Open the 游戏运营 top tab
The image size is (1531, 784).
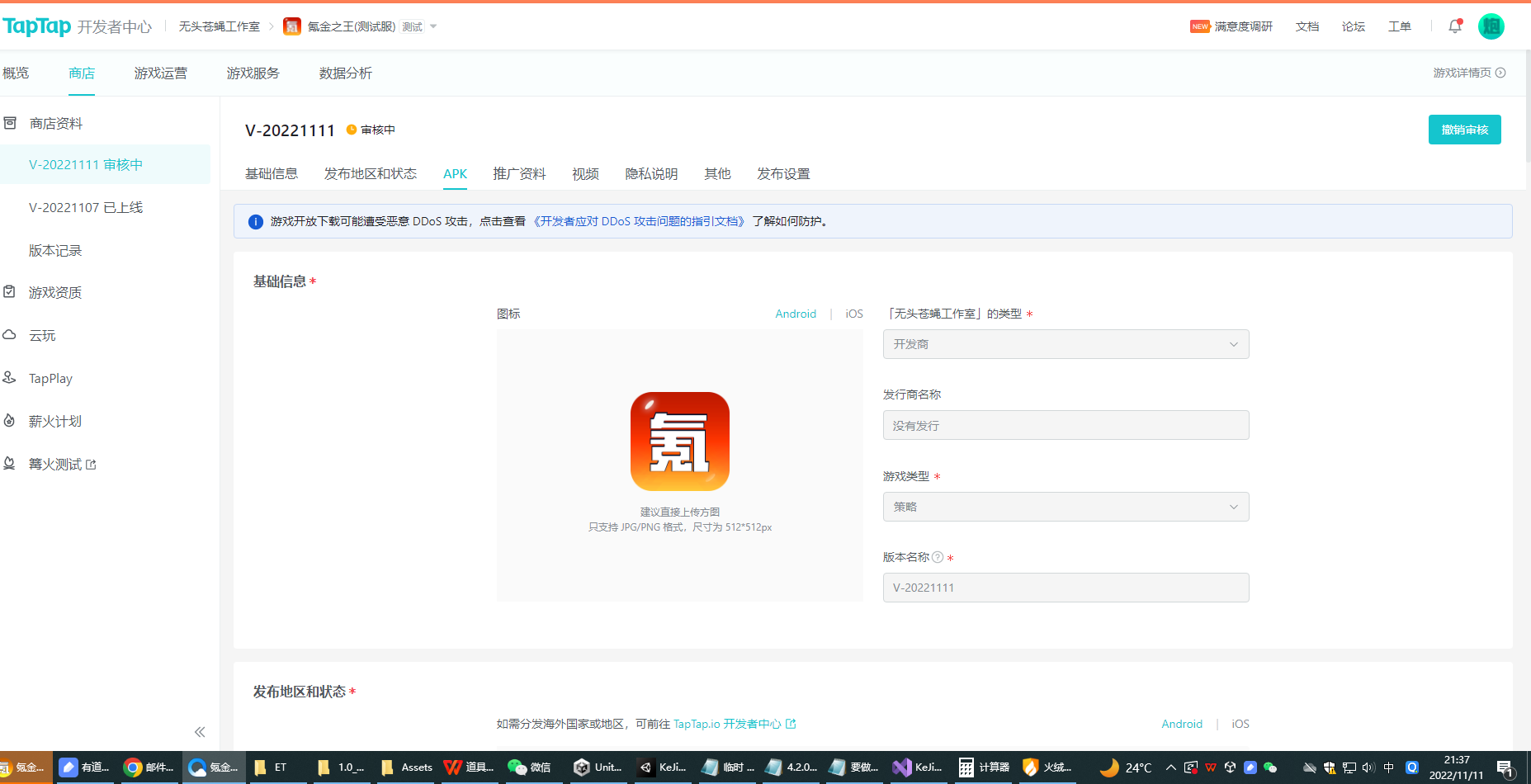[x=161, y=73]
